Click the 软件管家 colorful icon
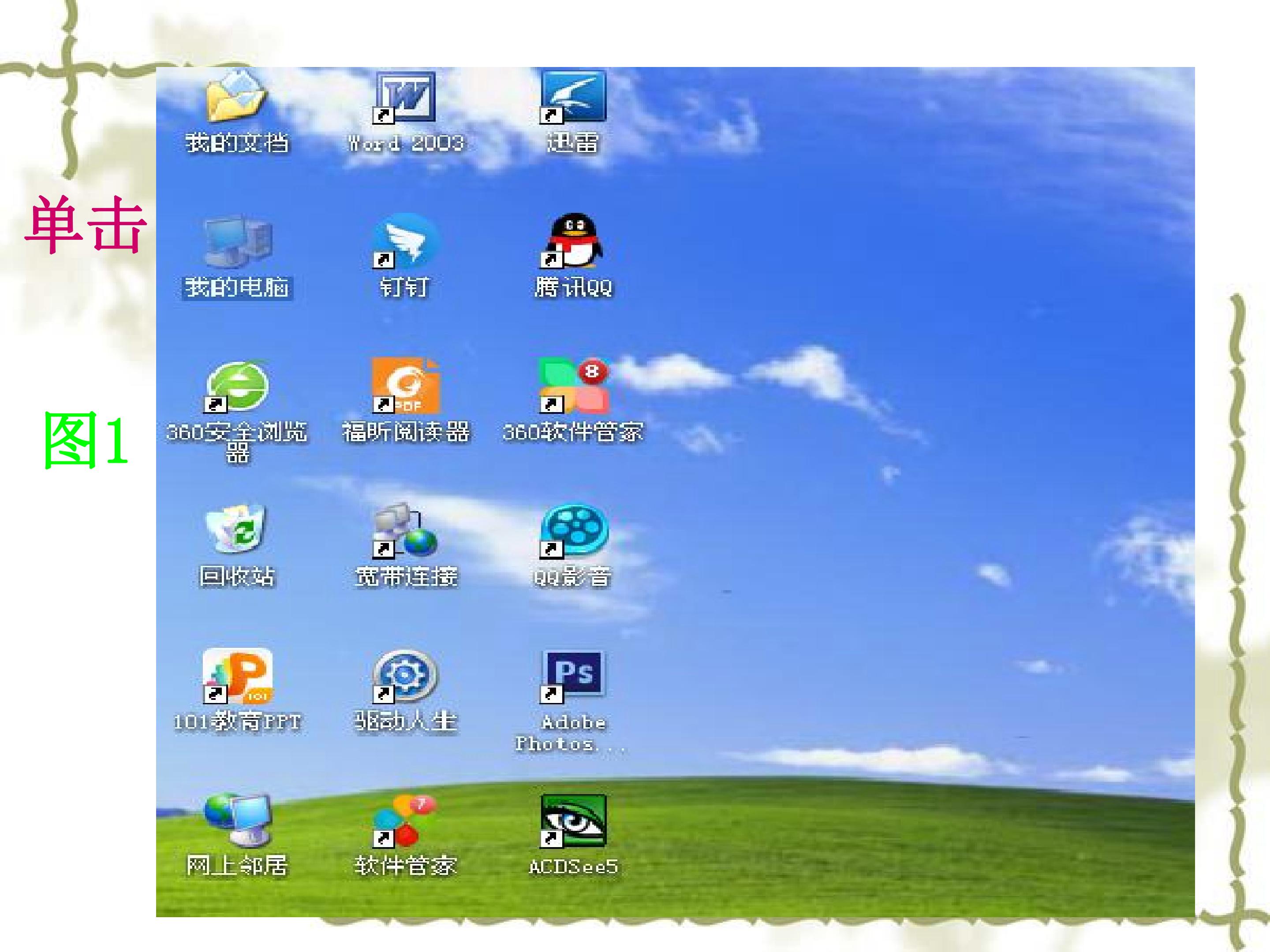The width and height of the screenshot is (1270, 952). tap(405, 821)
